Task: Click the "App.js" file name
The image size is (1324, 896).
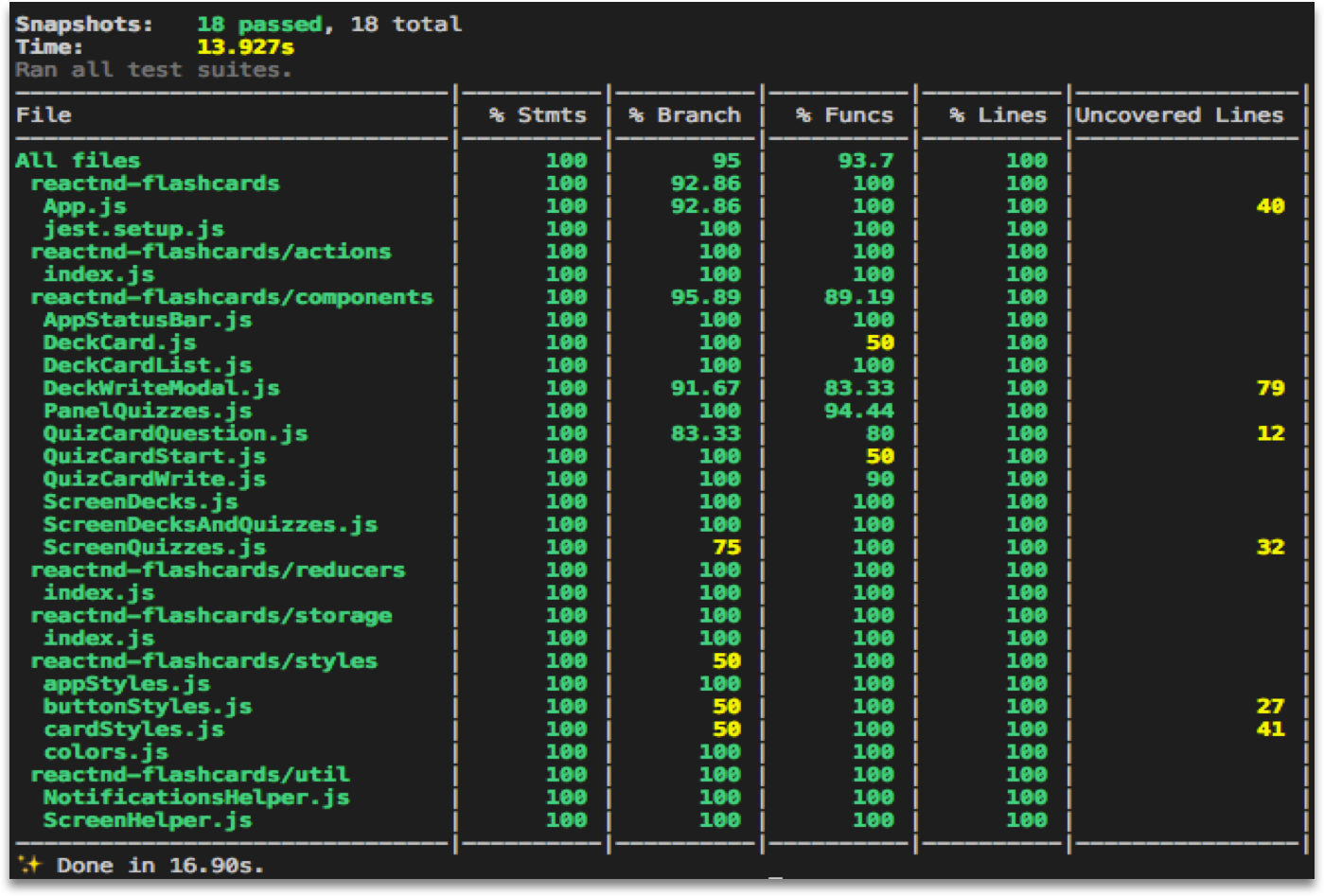Action: (x=85, y=206)
